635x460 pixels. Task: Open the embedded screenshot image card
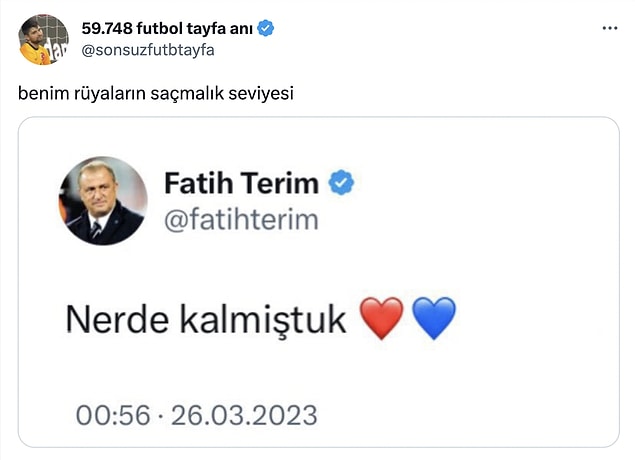(319, 282)
